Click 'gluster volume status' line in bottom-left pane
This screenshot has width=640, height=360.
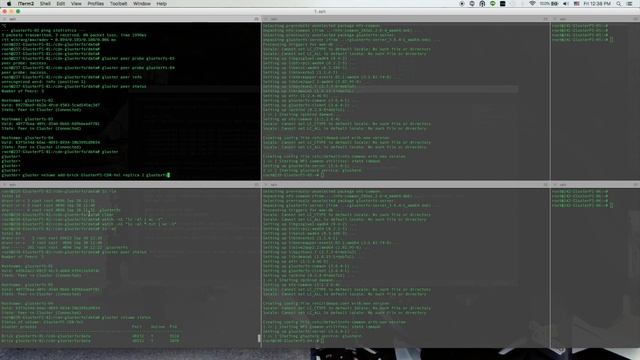click(76, 317)
